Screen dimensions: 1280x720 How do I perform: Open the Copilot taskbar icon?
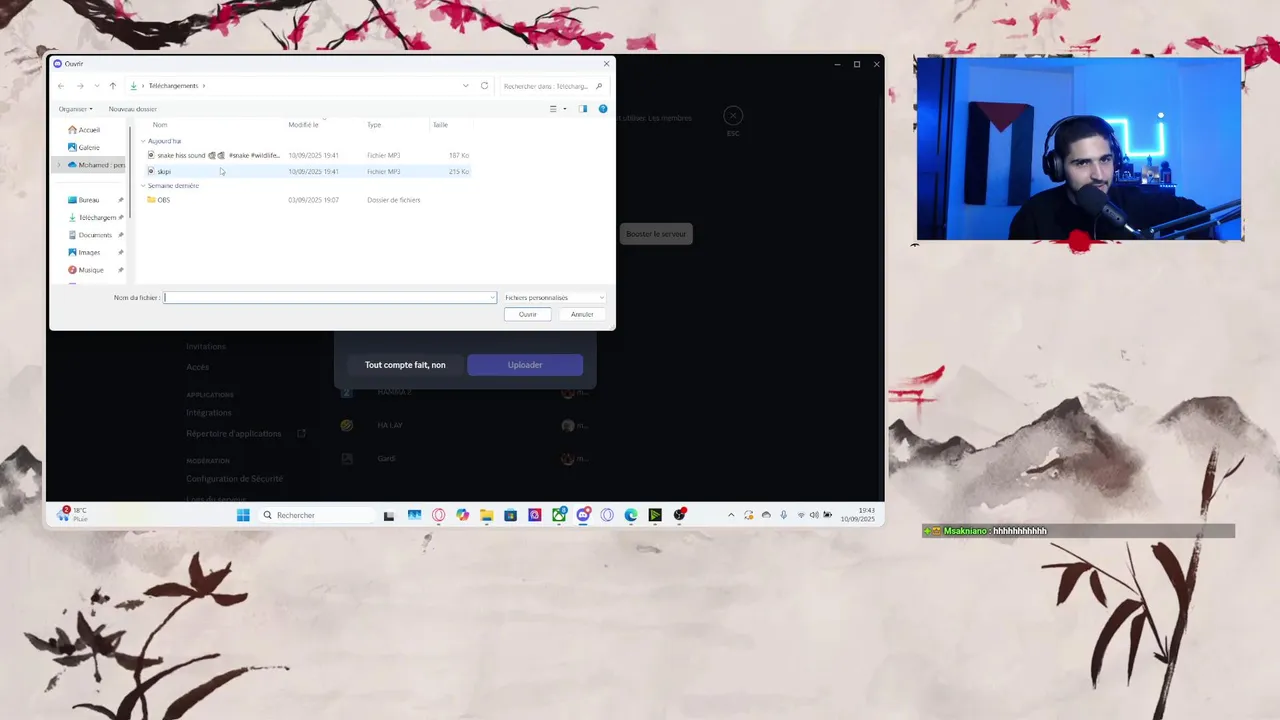tap(462, 515)
